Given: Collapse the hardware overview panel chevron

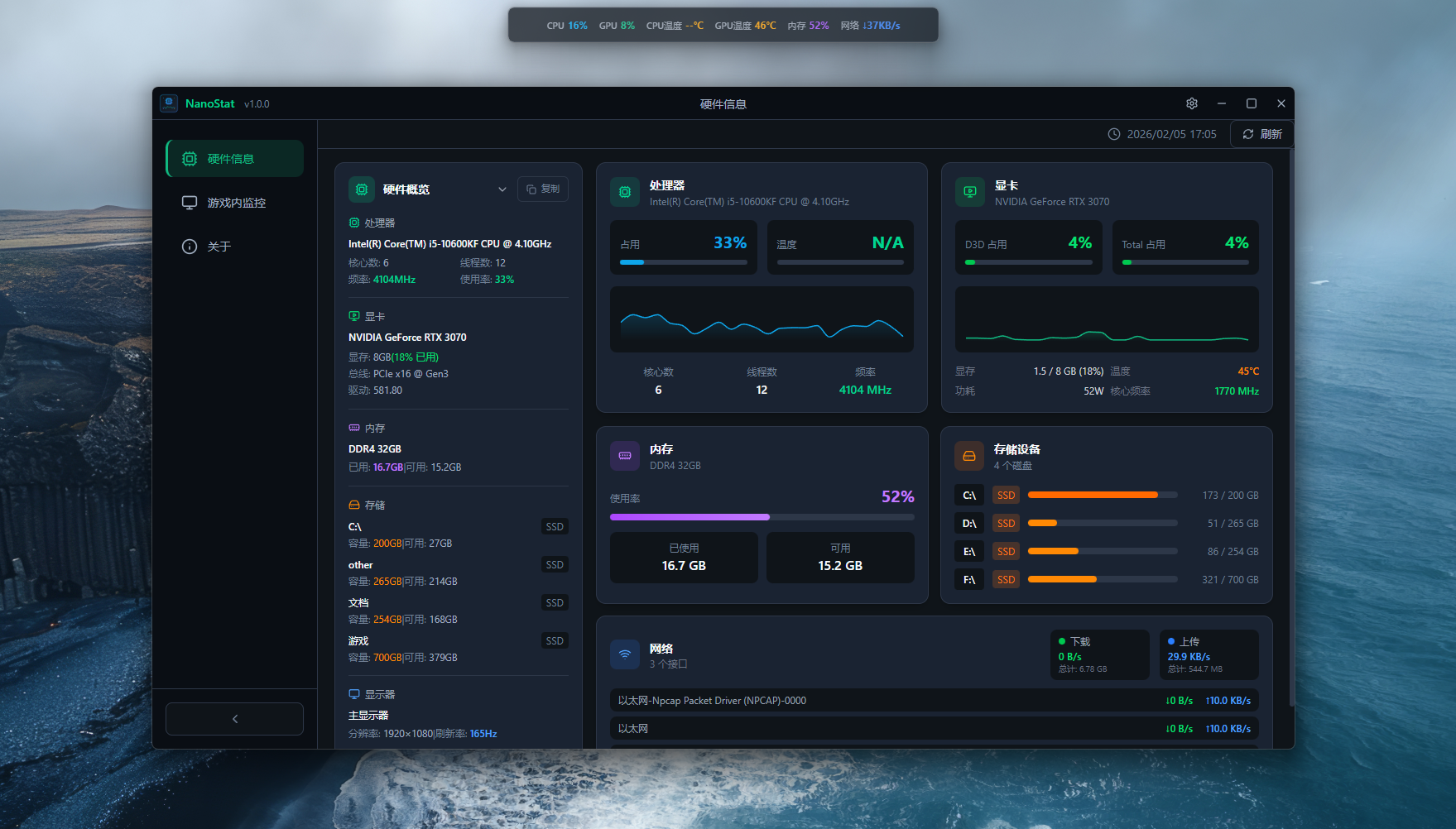Looking at the screenshot, I should 502,189.
